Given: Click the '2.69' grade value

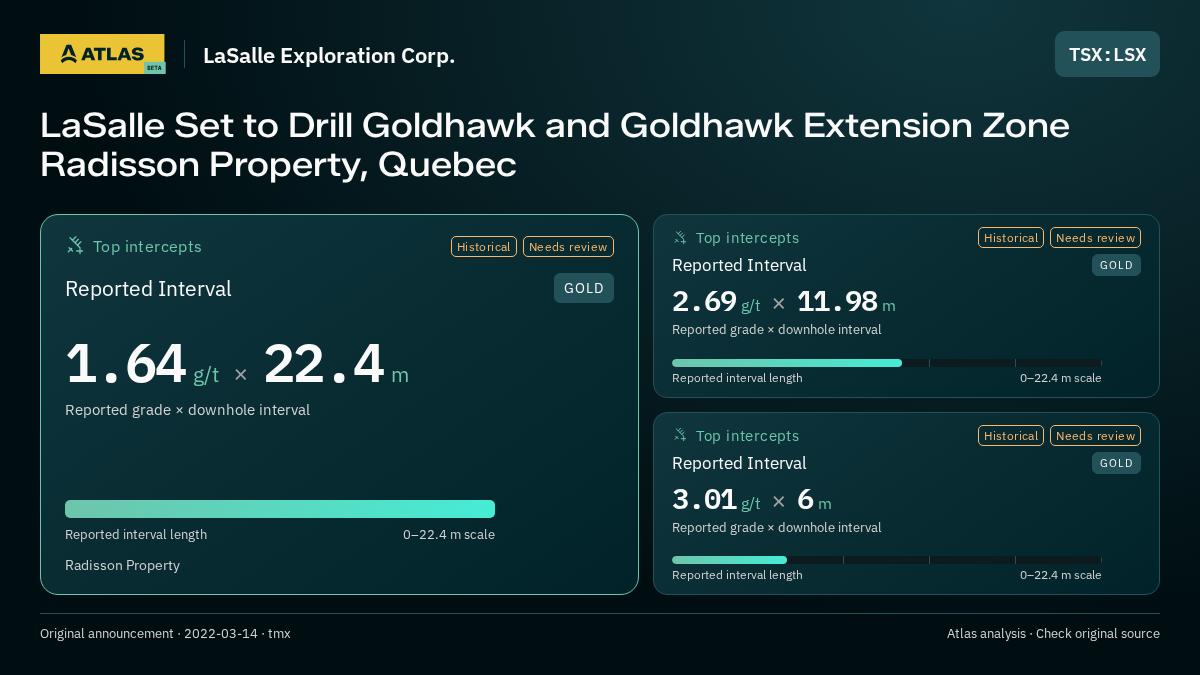Looking at the screenshot, I should click(x=704, y=301).
